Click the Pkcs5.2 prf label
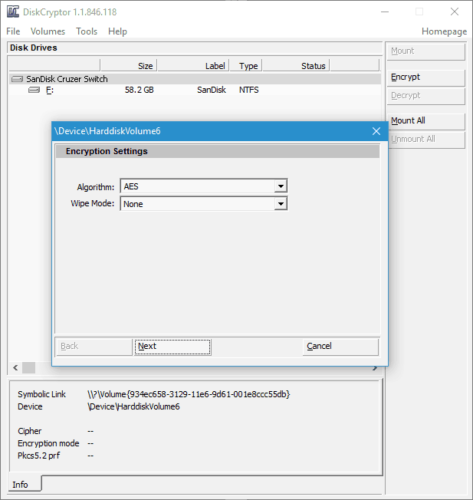The image size is (473, 500). [x=39, y=456]
